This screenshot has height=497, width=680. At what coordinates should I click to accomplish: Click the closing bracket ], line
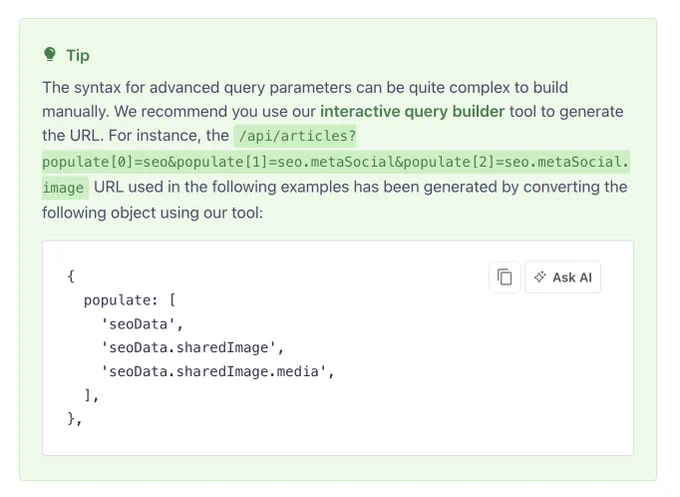92,396
